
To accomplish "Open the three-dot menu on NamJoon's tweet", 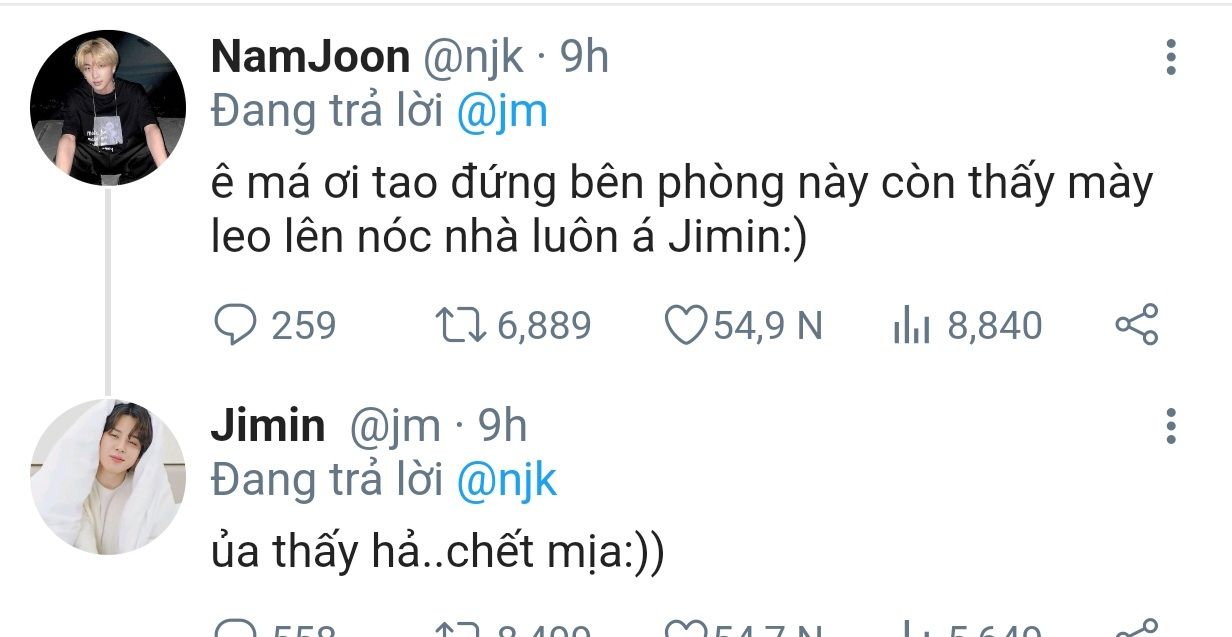I will [x=1171, y=58].
